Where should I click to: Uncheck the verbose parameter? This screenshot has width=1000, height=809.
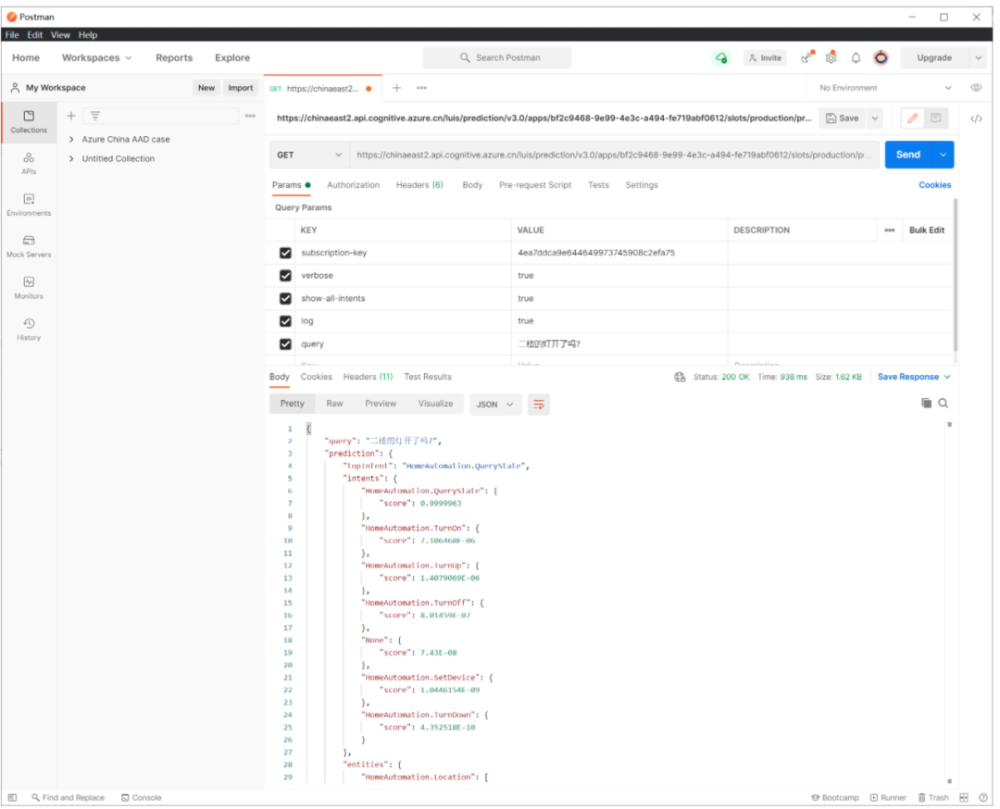pyautogui.click(x=285, y=275)
